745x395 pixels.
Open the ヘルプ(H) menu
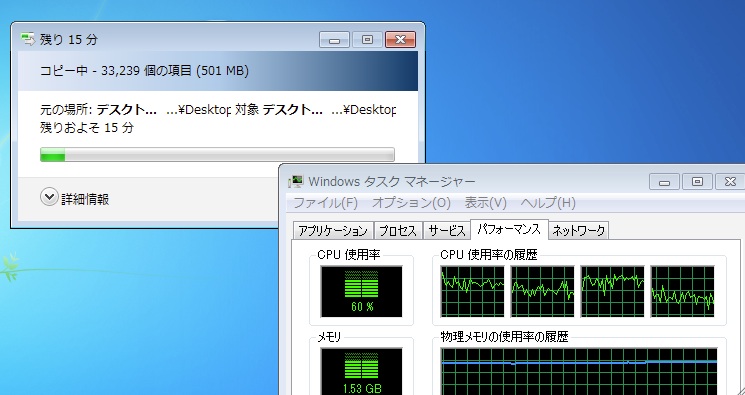(548, 203)
